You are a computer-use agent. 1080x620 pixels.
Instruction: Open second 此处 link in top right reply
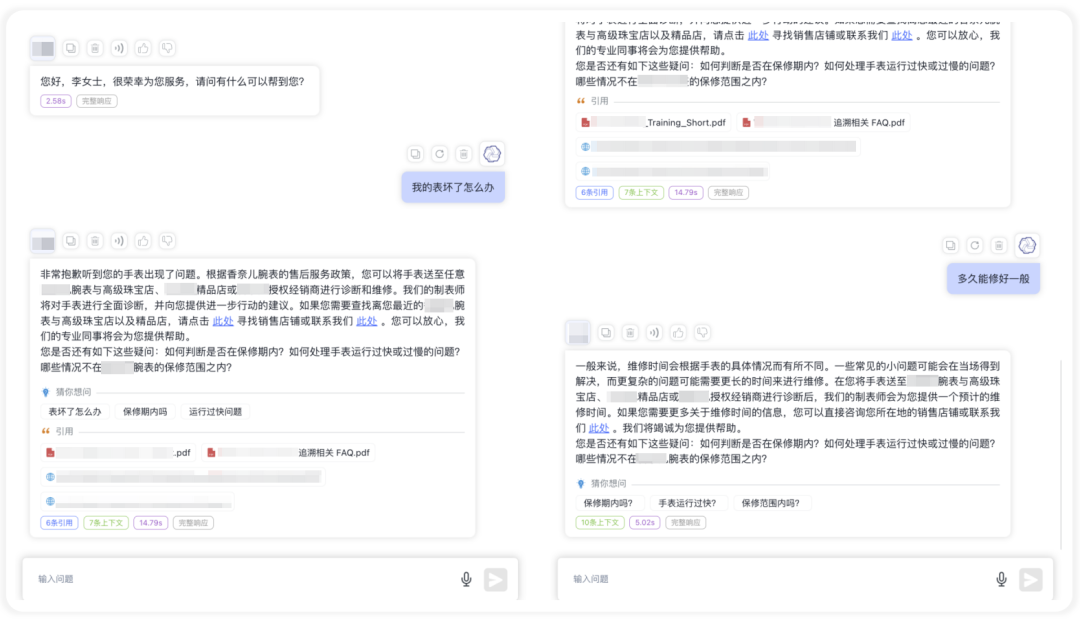pos(902,35)
